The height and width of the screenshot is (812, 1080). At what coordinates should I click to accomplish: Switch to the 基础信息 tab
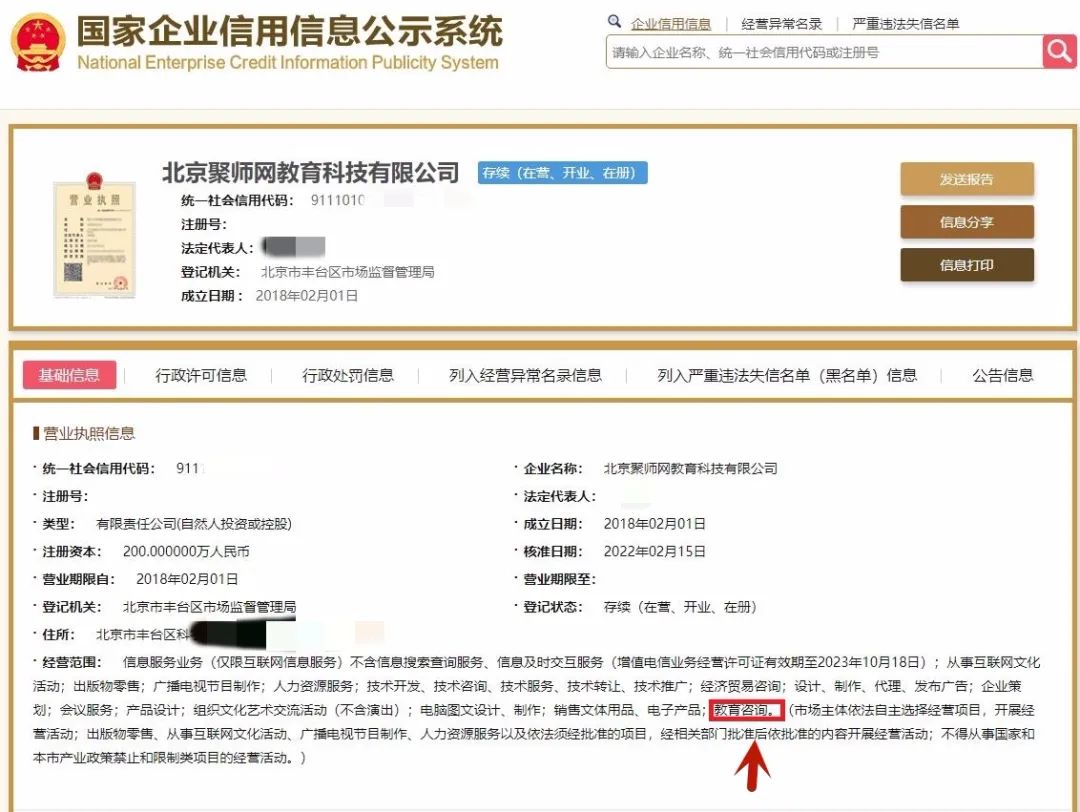pos(69,375)
